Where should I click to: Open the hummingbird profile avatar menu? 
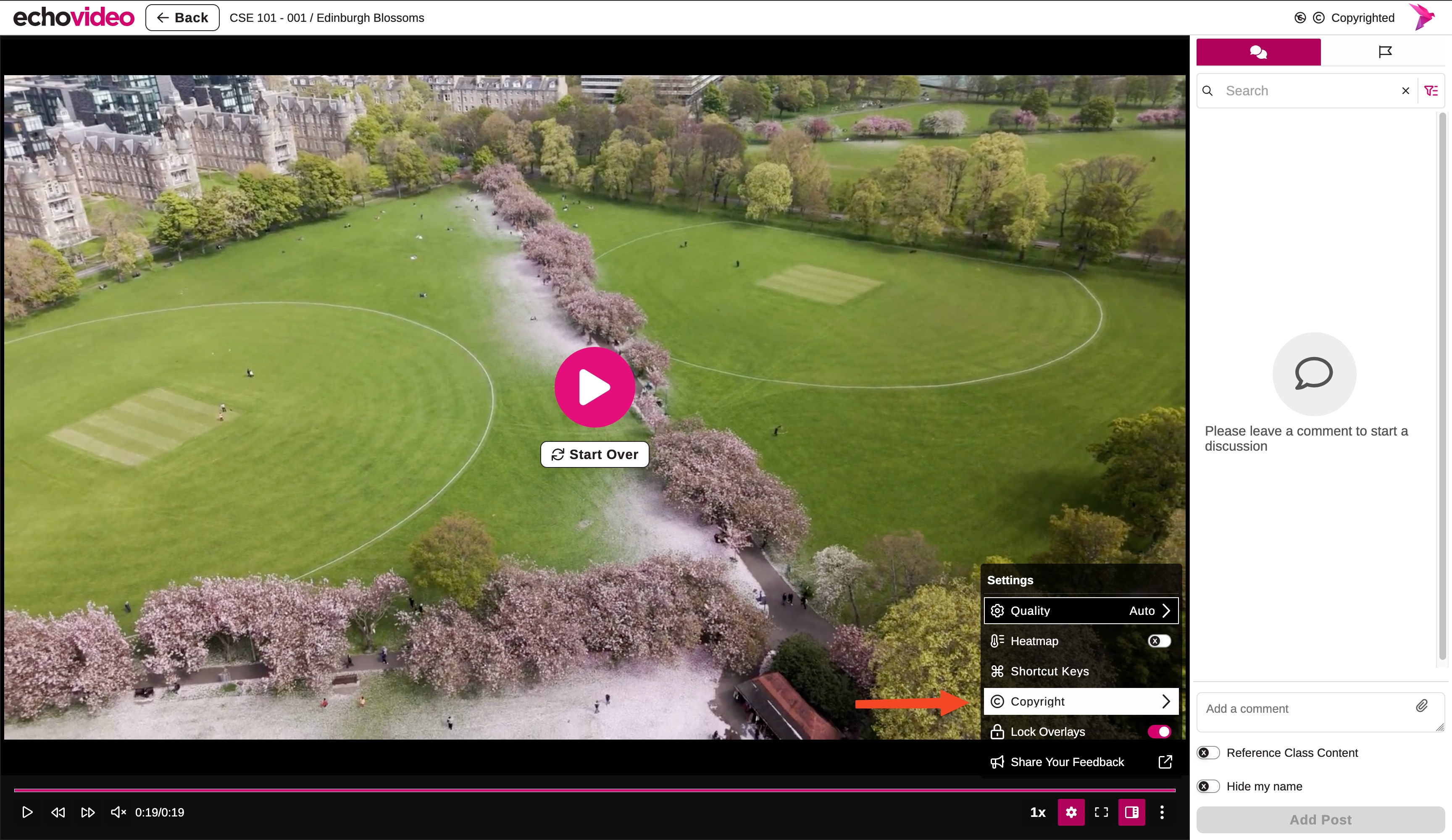tap(1422, 17)
